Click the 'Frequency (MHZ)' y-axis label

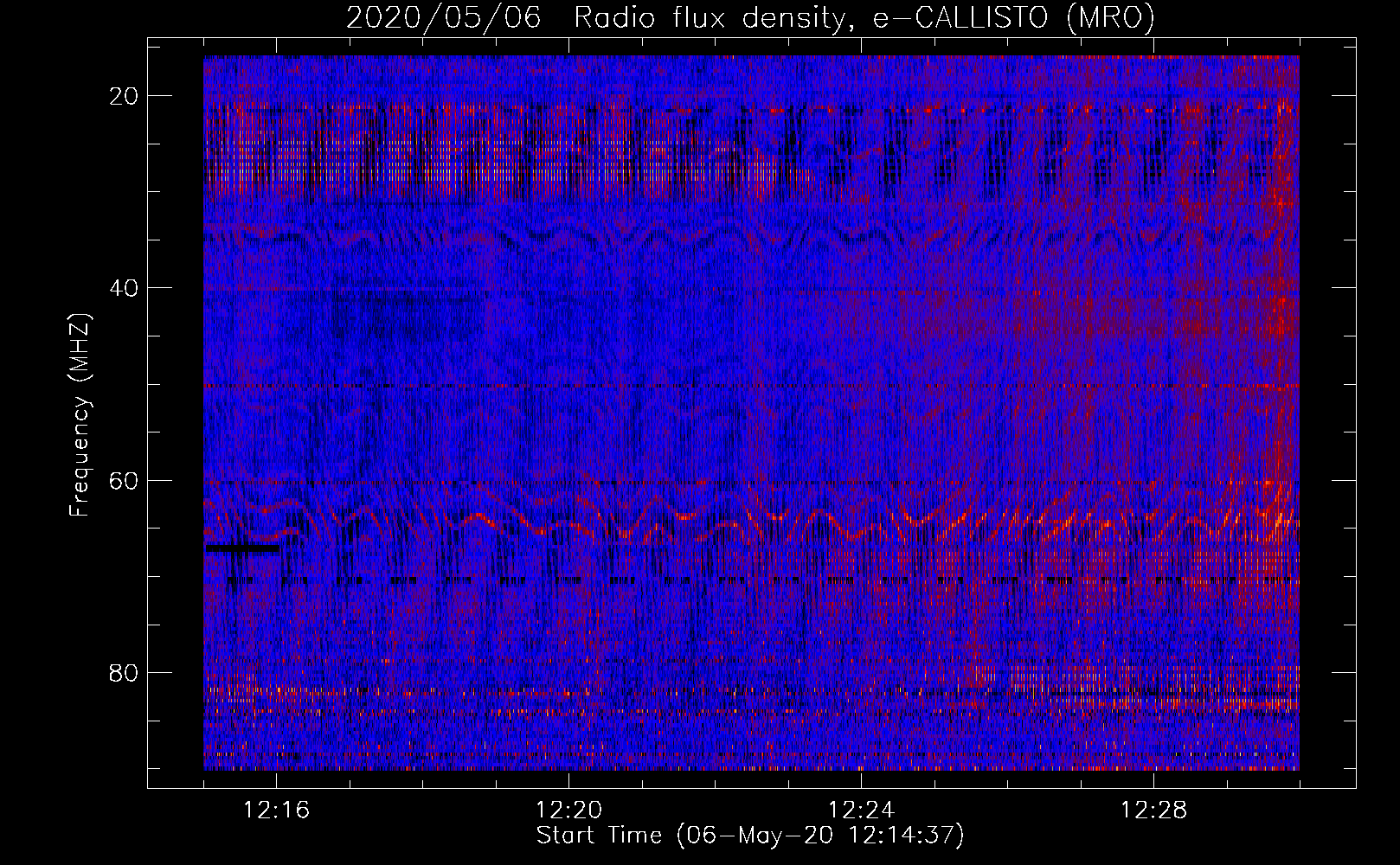click(80, 414)
